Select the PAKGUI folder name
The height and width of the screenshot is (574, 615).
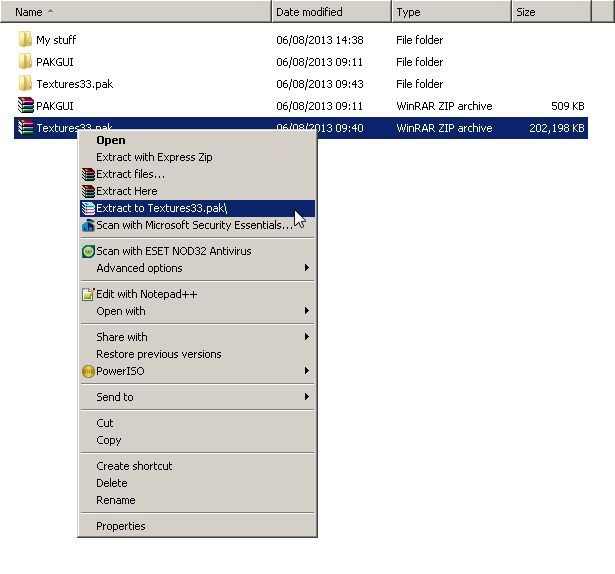(55, 62)
